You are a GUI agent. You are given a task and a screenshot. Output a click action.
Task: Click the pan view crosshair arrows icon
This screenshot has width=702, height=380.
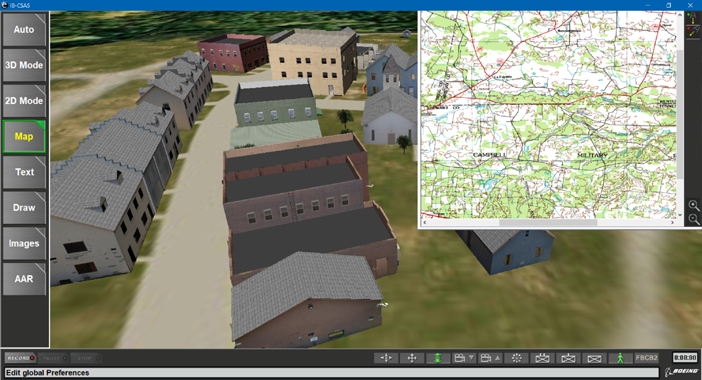(386, 358)
